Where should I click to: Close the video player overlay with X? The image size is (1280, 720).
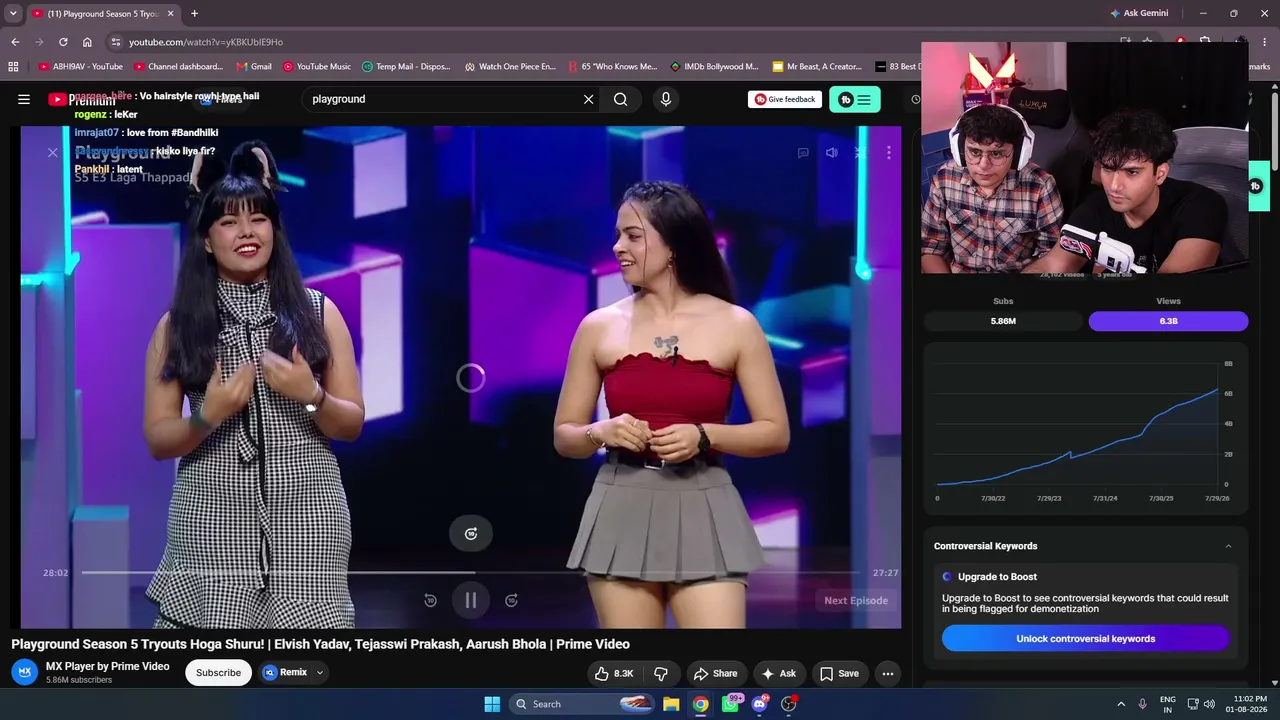(53, 152)
